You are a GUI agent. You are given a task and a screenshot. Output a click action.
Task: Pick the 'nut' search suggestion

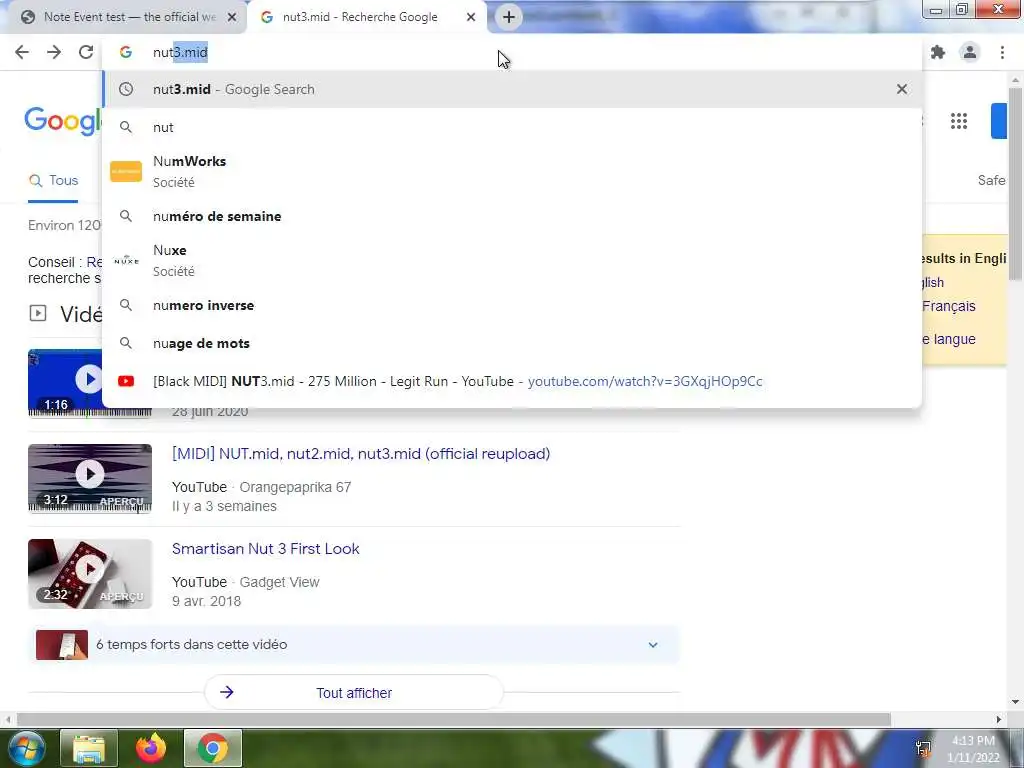512,127
